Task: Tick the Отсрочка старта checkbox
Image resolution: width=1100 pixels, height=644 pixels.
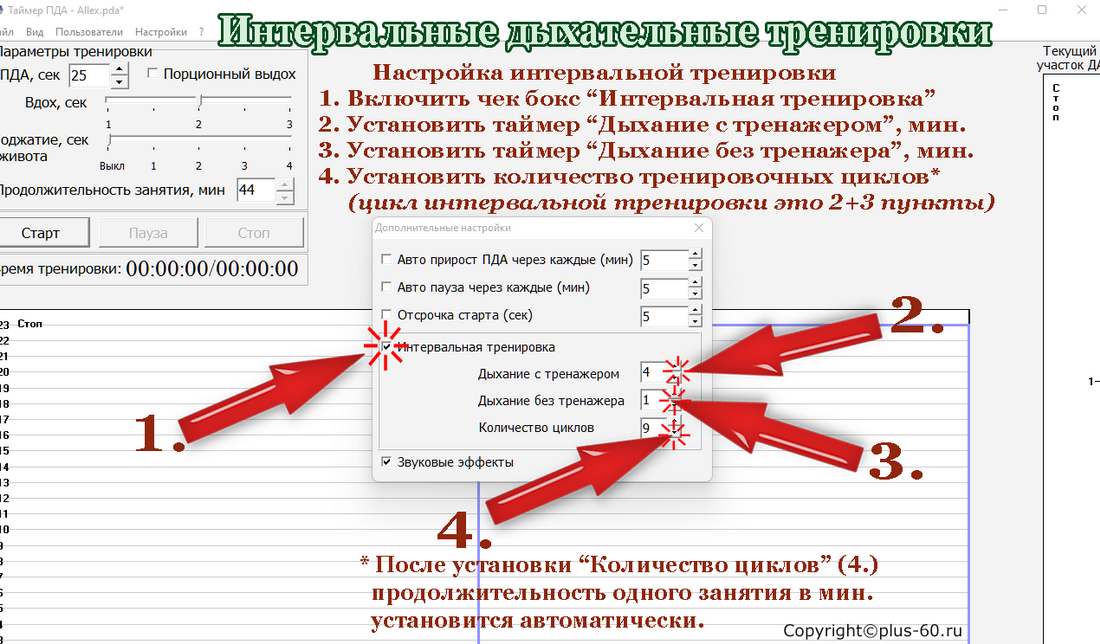Action: (x=387, y=316)
